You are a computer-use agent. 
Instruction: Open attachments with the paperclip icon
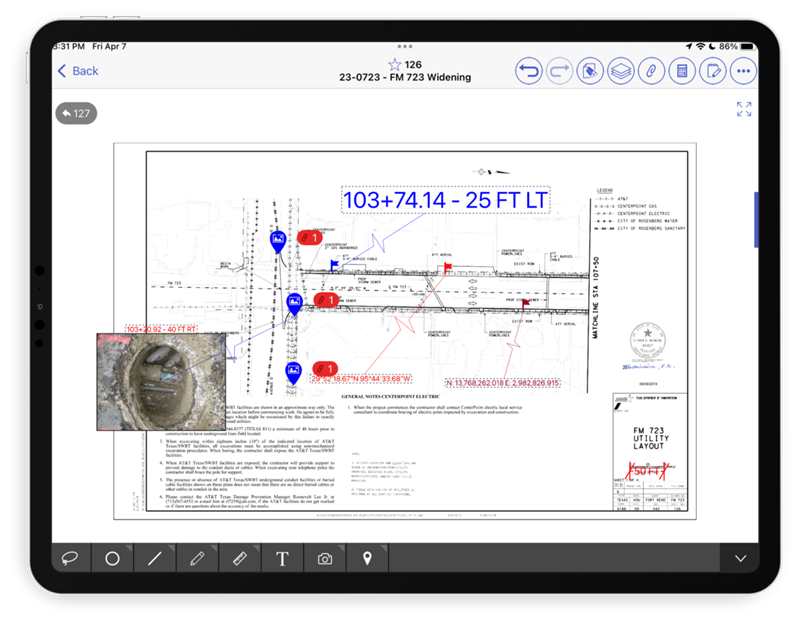pos(652,71)
